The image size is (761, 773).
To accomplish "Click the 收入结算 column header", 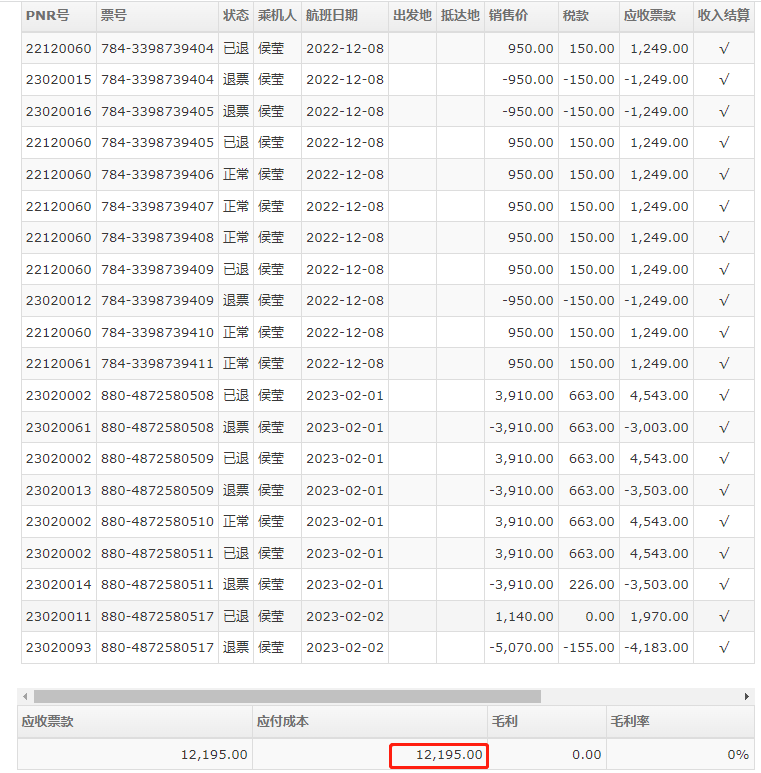I will 724,17.
